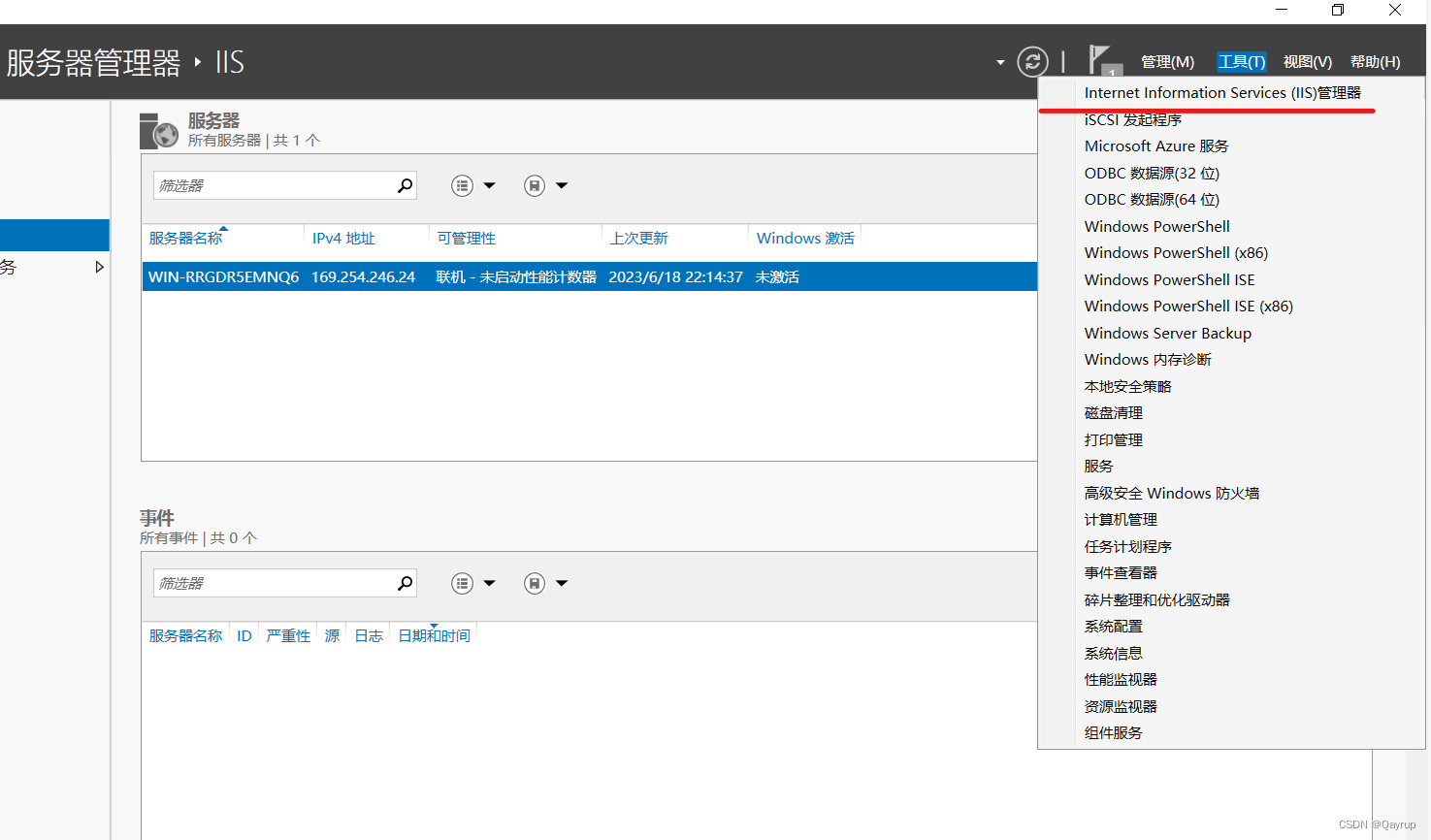Screen dimensions: 1431x840
Task: Open 系统信息
Action: coord(1114,653)
